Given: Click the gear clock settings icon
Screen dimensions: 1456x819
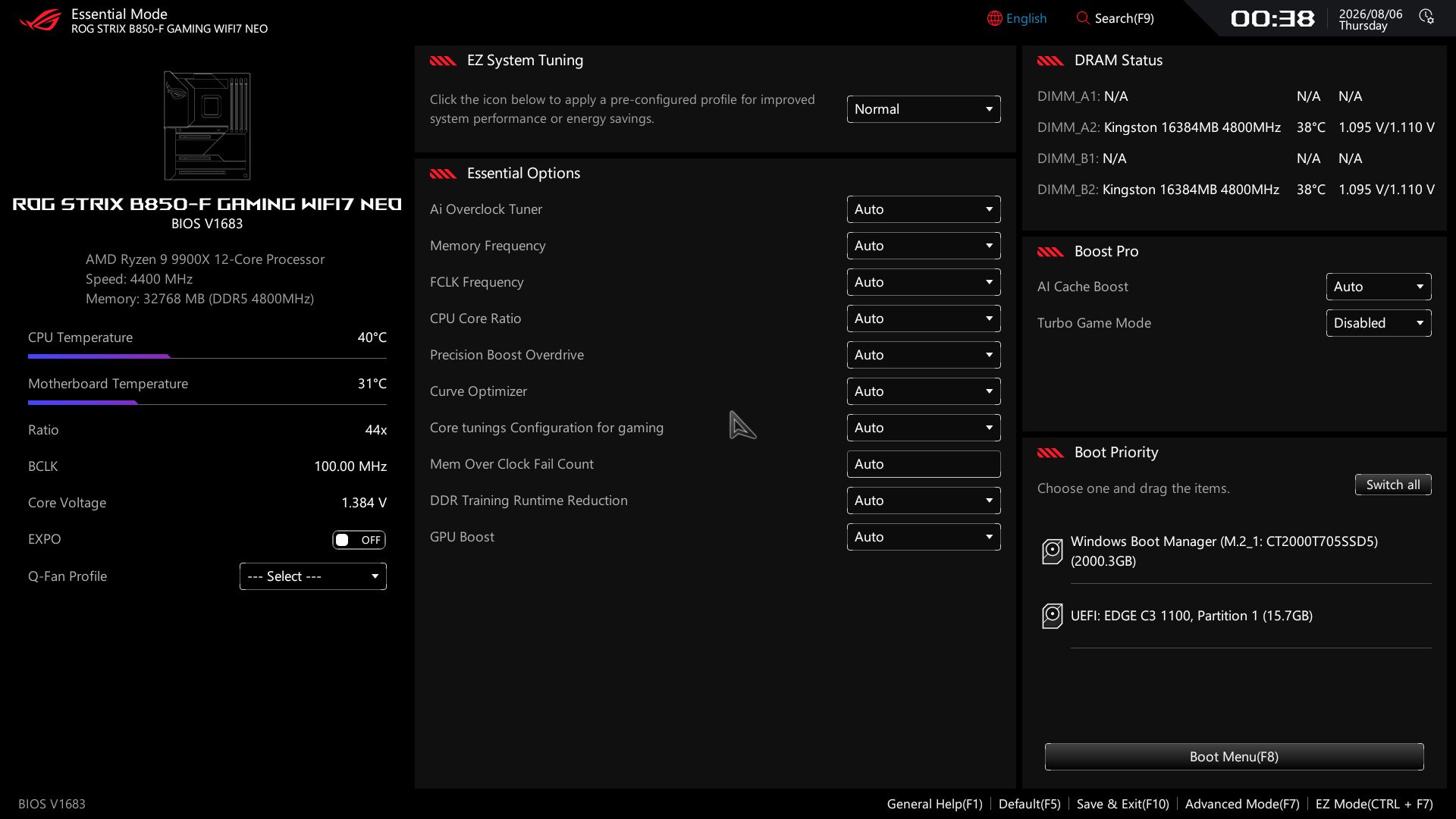Looking at the screenshot, I should click(x=1426, y=17).
